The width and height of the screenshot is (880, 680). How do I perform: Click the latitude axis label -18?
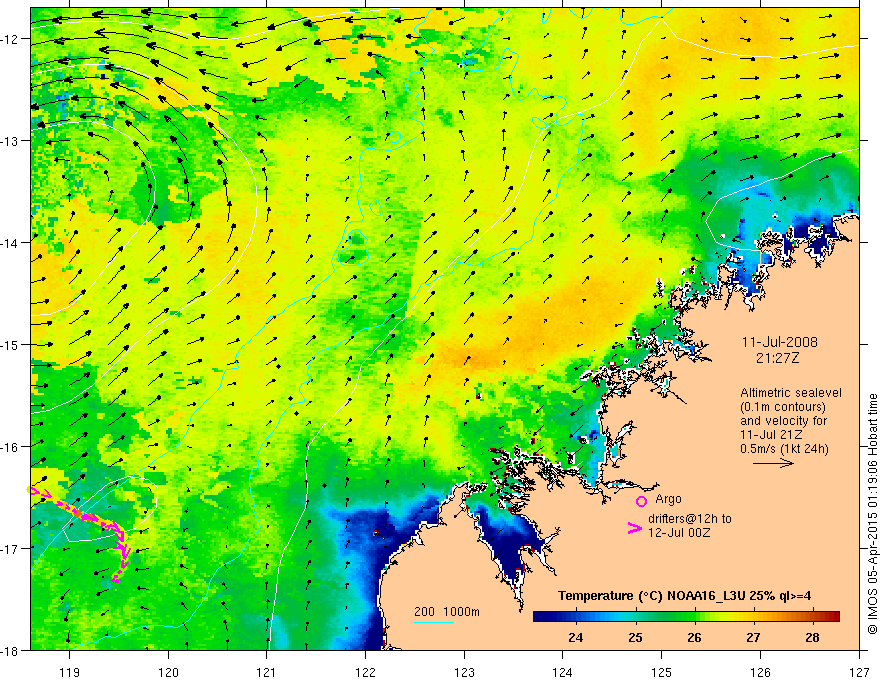tap(11, 650)
